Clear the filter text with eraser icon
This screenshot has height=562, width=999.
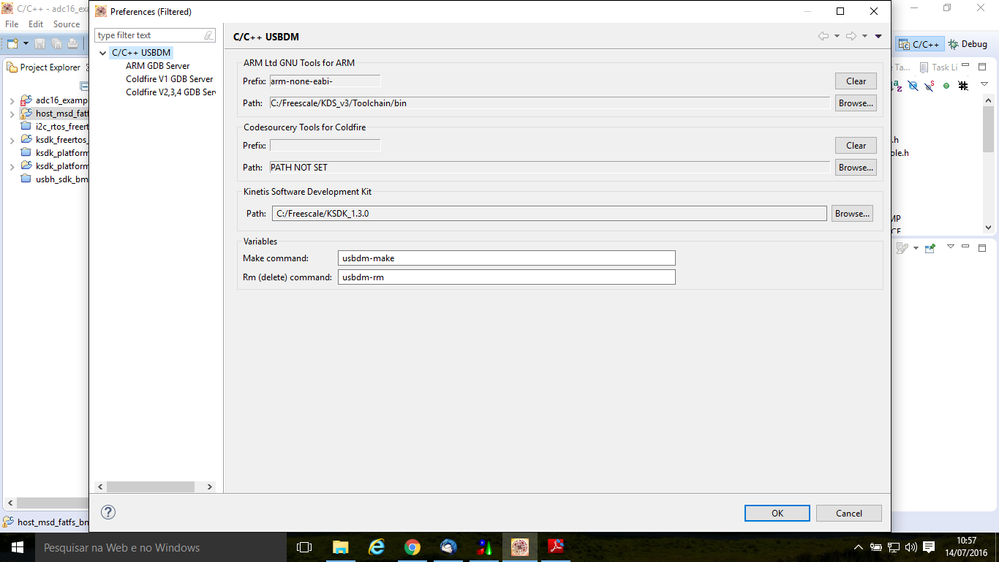coord(208,36)
